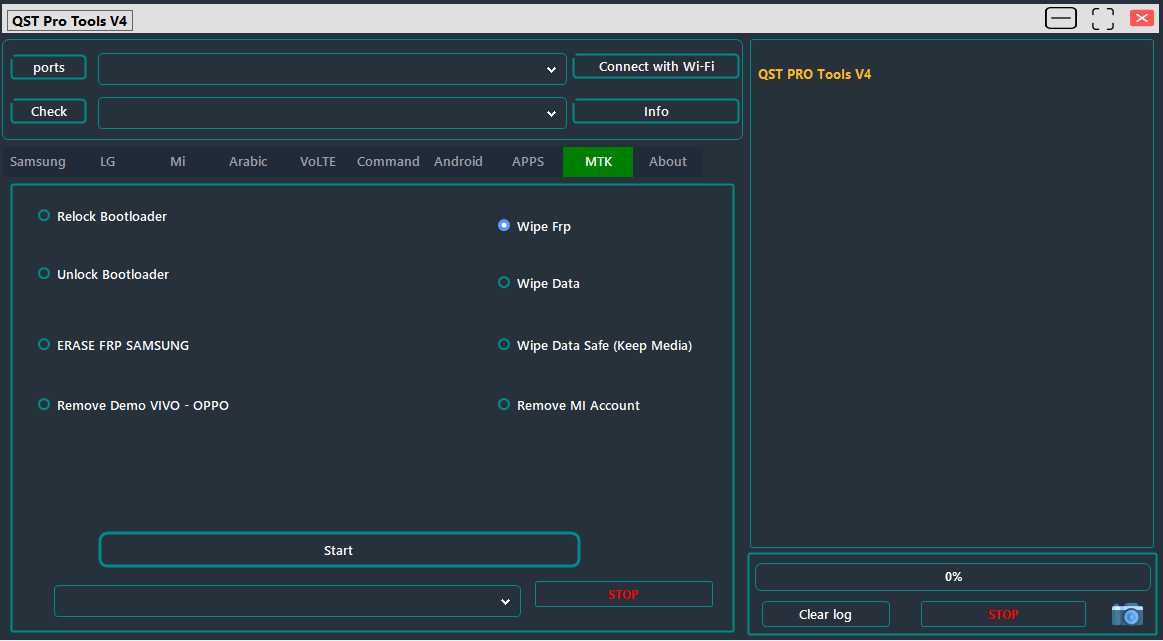
Task: Select Relock Bootloader option
Action: coord(43,215)
